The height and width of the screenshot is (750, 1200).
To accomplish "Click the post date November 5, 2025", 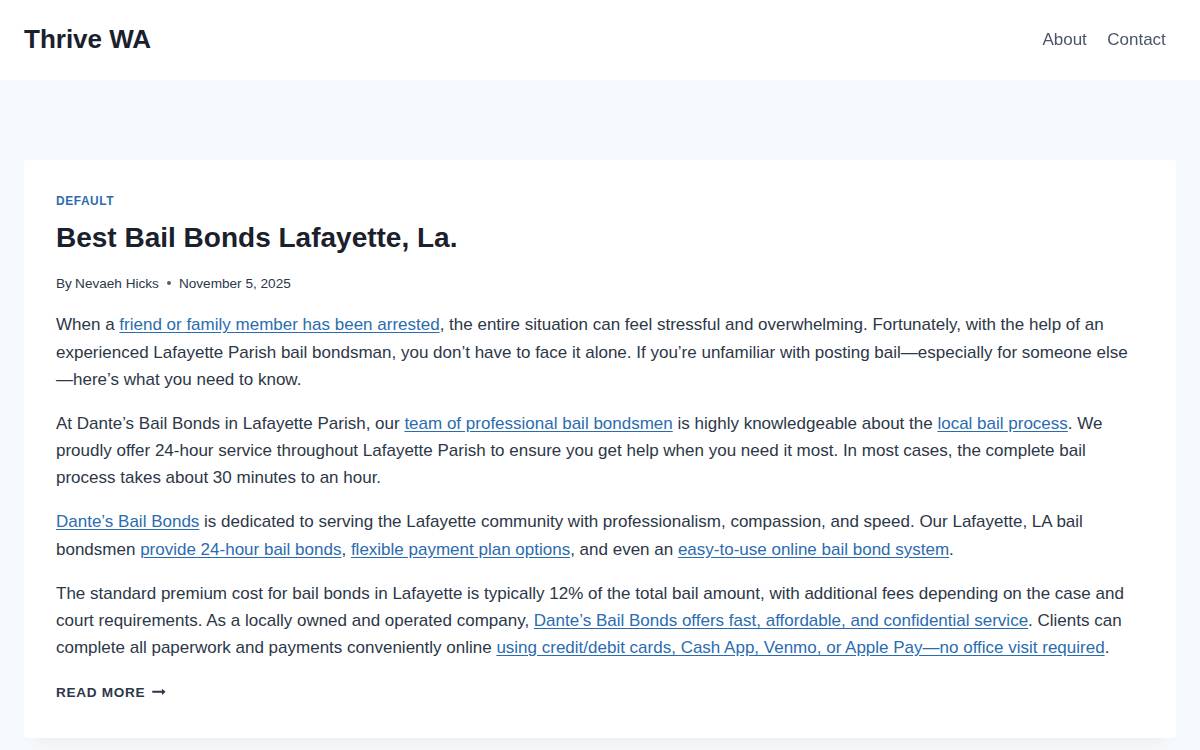I will coord(235,284).
